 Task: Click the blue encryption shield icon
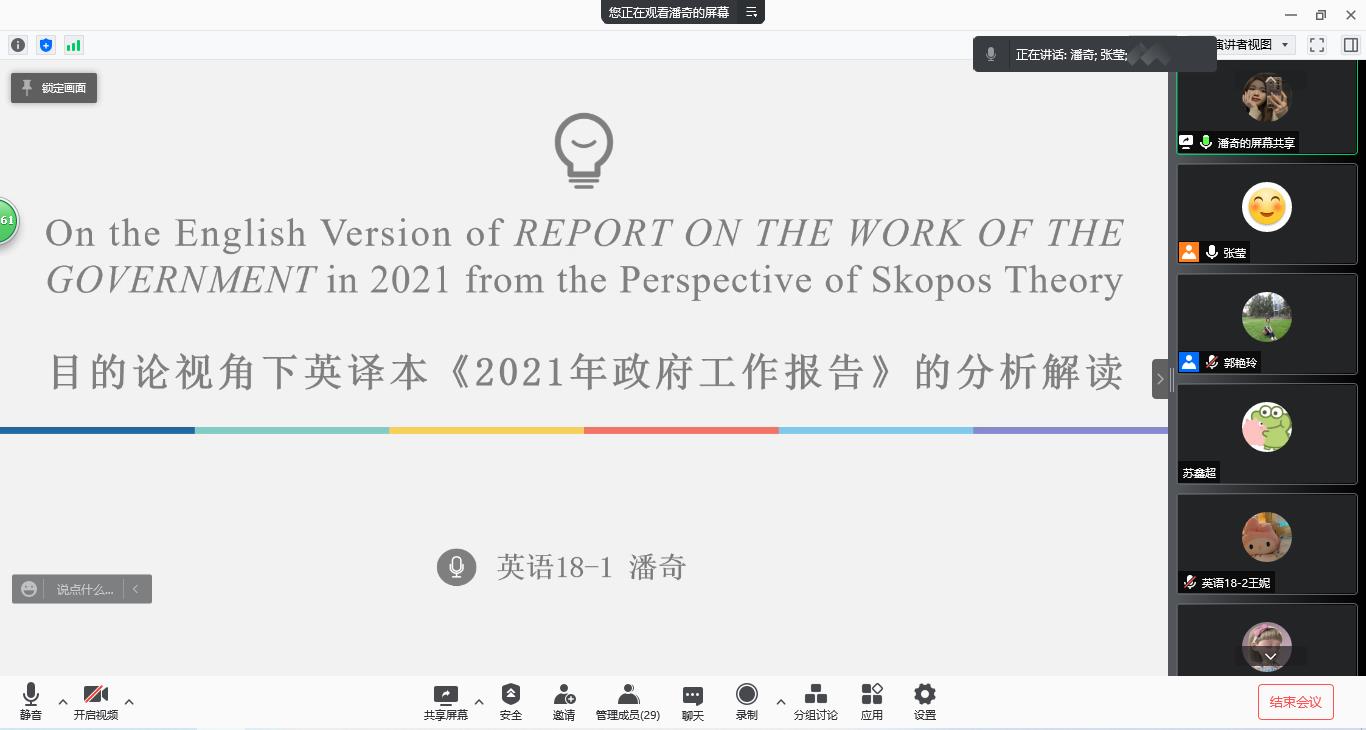pos(46,45)
